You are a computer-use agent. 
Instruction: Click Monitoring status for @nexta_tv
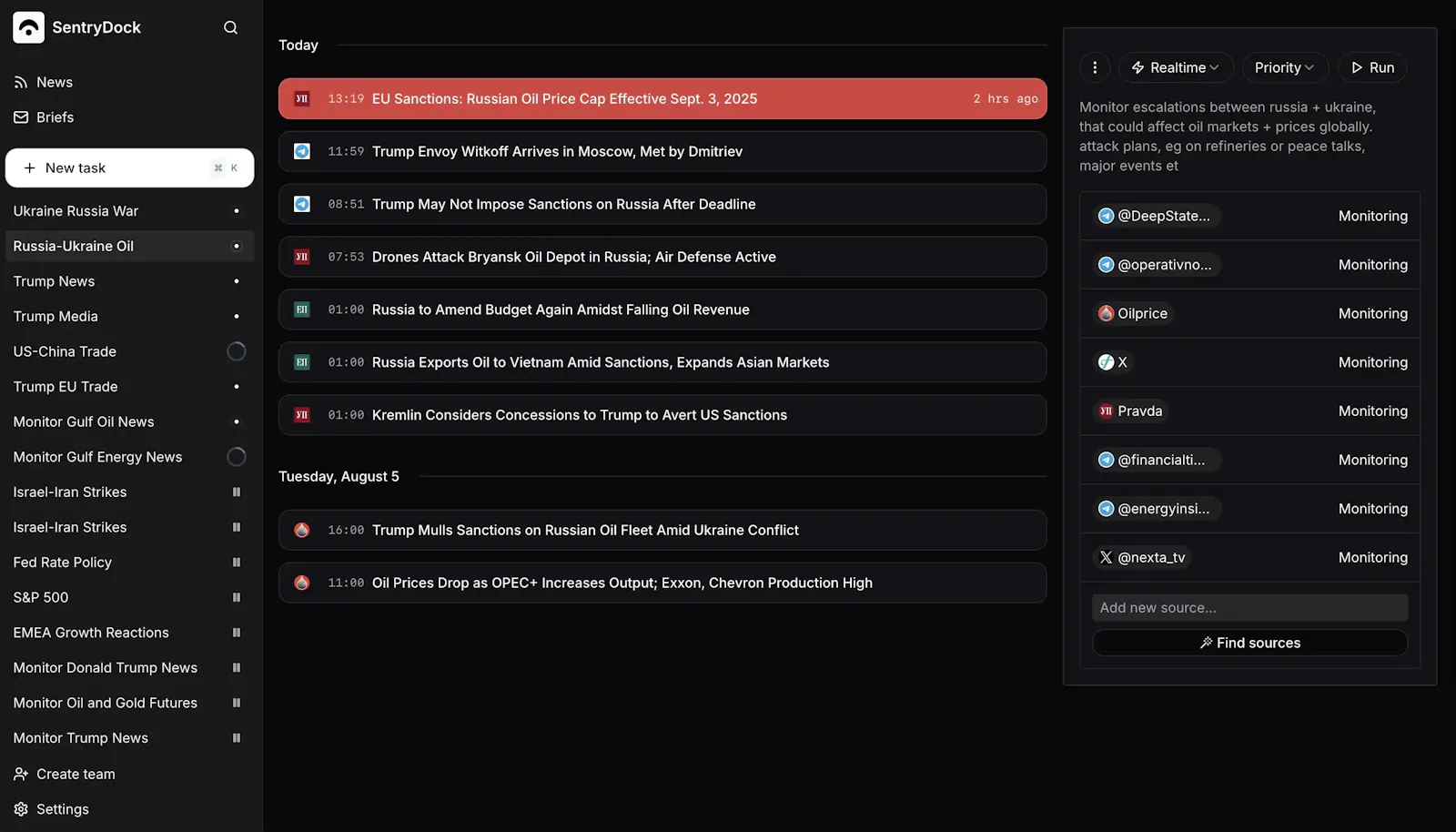coord(1372,558)
